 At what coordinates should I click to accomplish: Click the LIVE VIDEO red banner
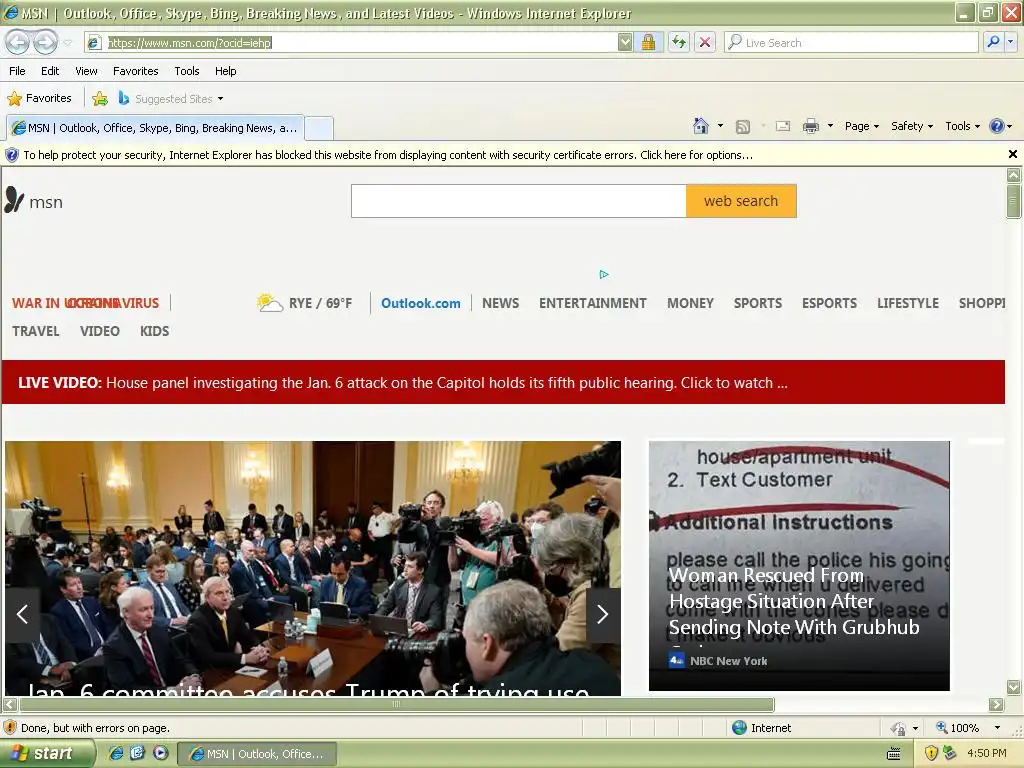click(503, 382)
